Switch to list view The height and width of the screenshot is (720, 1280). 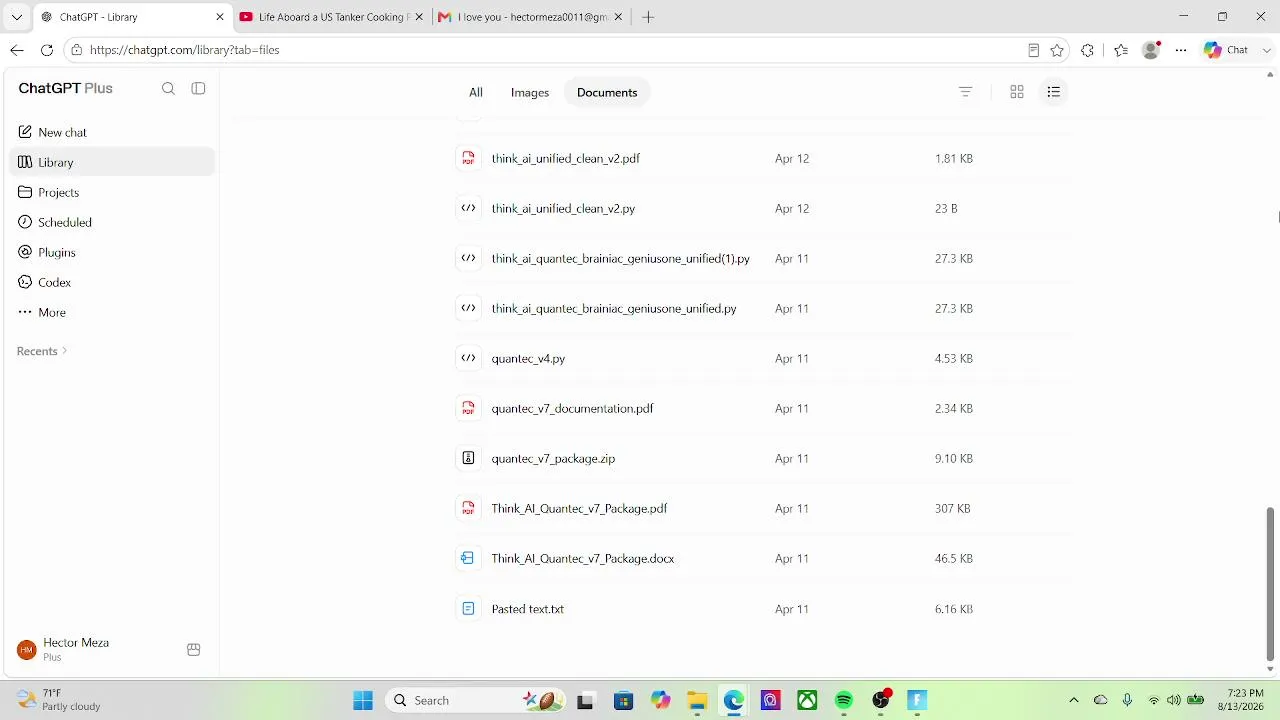[x=1053, y=92]
